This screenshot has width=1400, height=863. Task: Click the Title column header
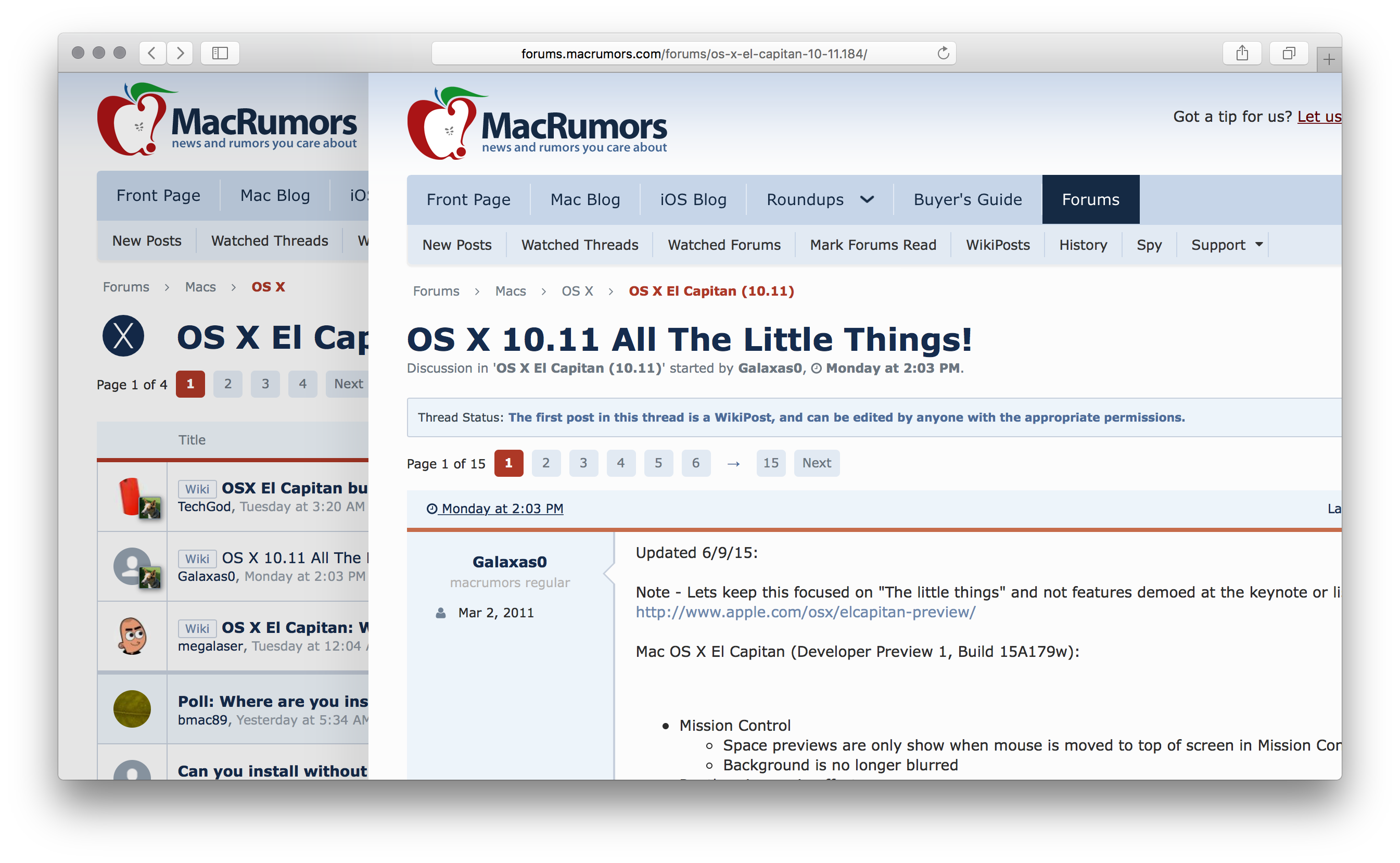(x=192, y=440)
